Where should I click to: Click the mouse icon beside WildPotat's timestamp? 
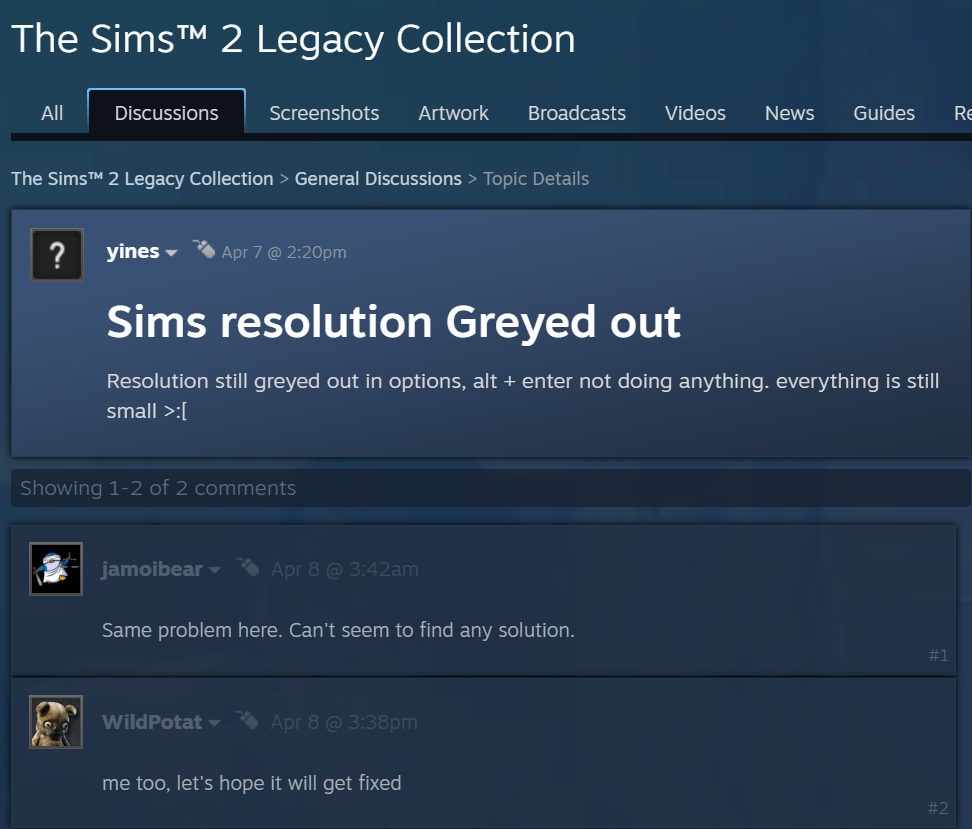248,721
